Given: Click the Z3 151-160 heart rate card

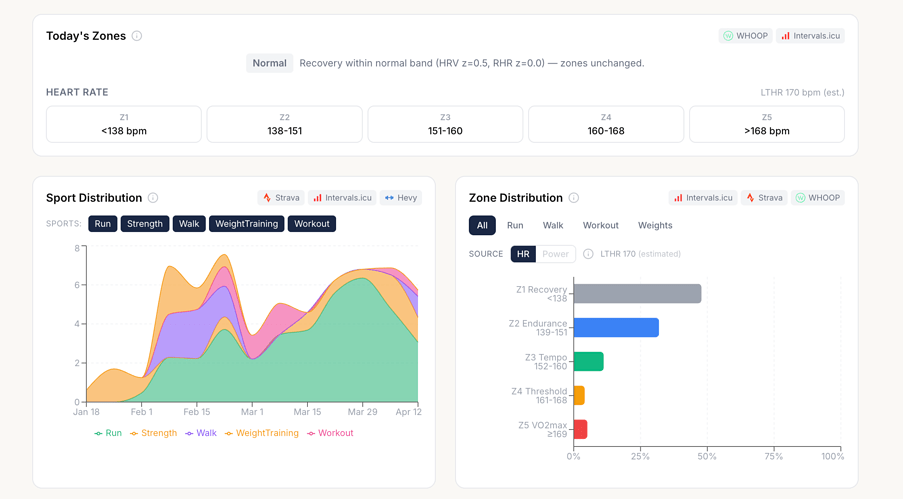Looking at the screenshot, I should [x=445, y=124].
